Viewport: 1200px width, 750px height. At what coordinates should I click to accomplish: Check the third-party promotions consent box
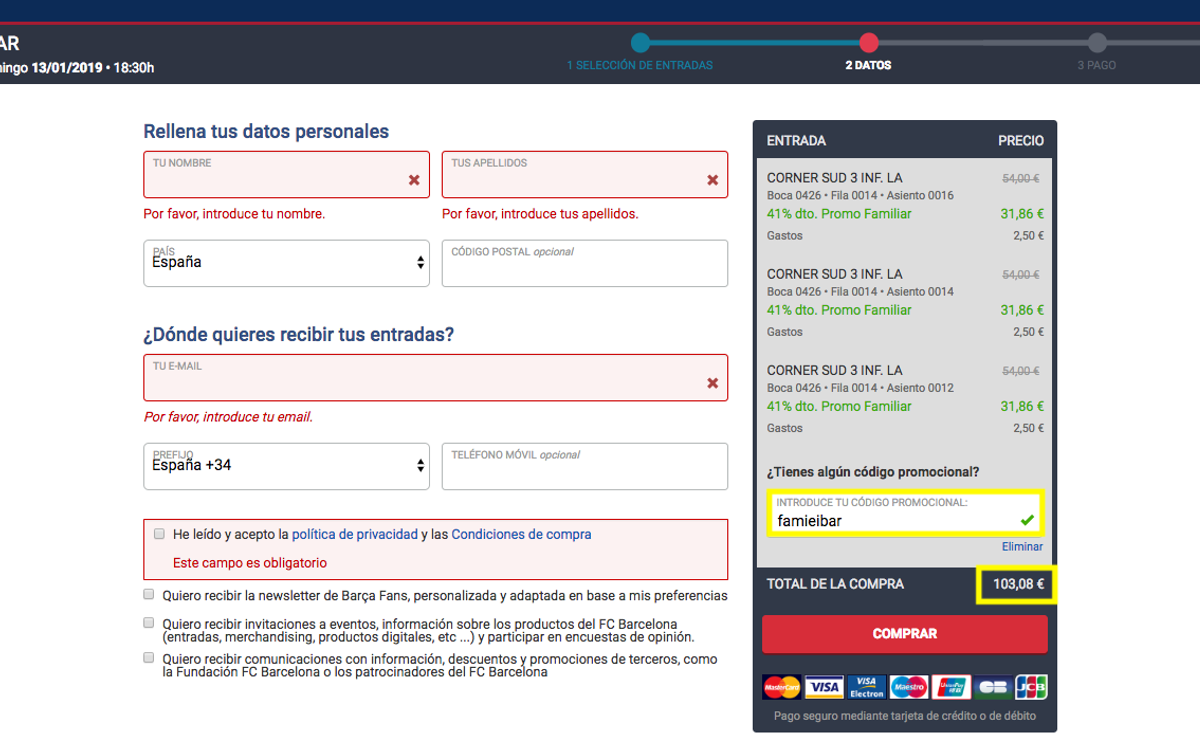(148, 657)
